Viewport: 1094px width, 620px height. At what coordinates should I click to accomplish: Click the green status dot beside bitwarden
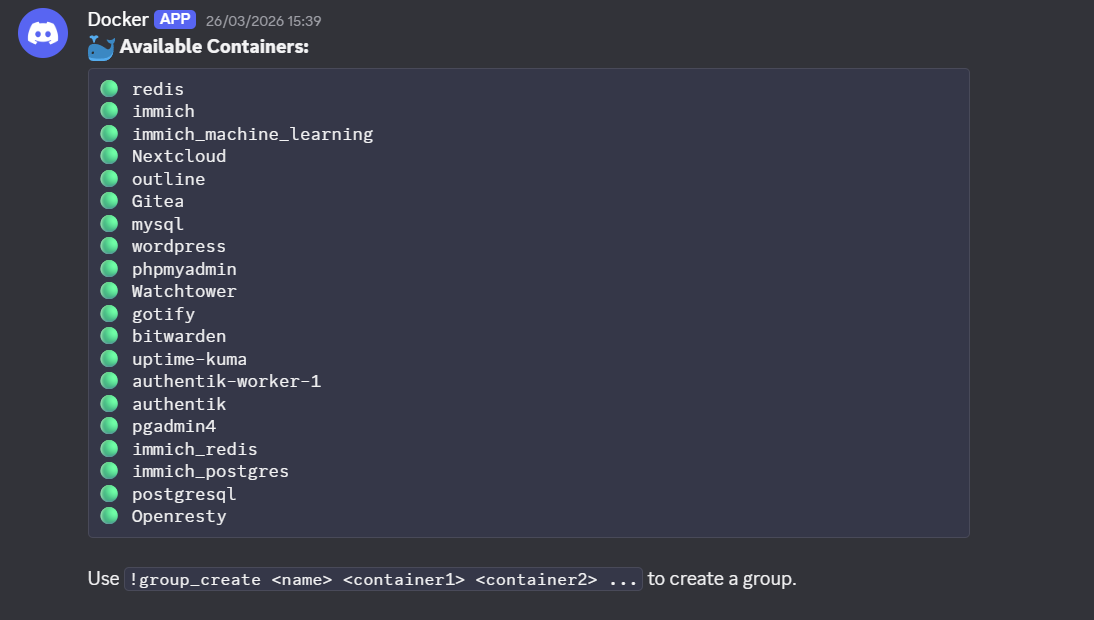(x=110, y=336)
